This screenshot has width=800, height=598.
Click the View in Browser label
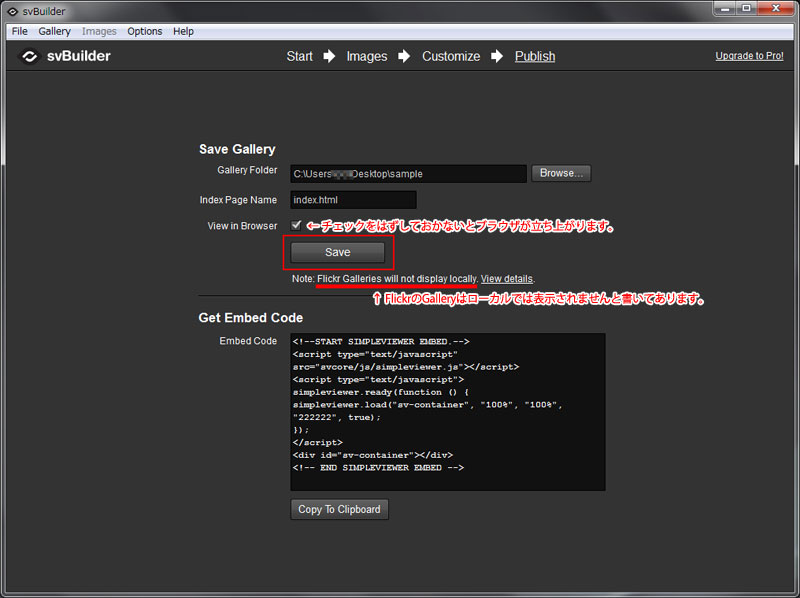pyautogui.click(x=242, y=226)
